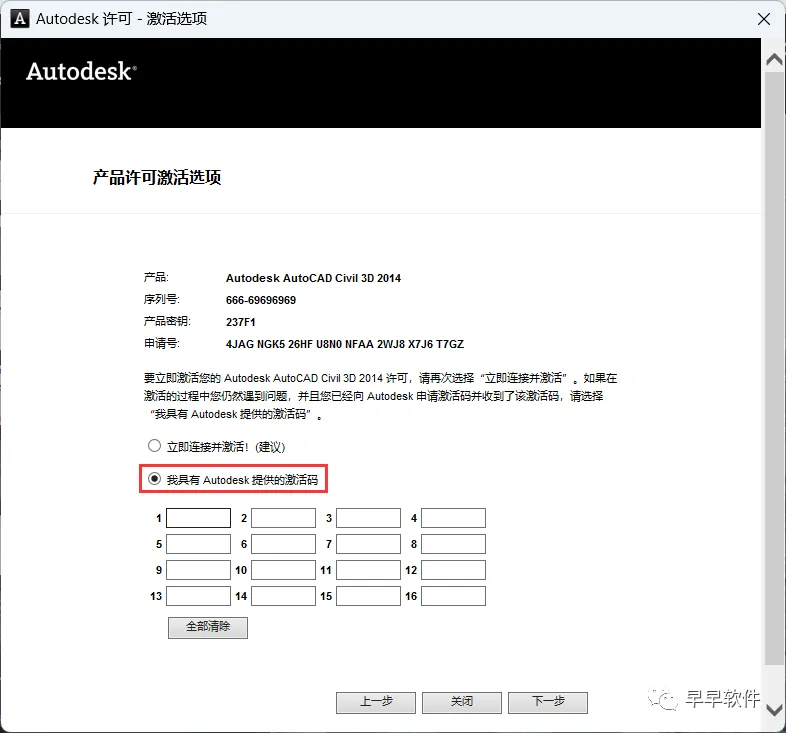This screenshot has height=733, width=786.
Task: Focus activation code field 4
Action: pos(453,518)
